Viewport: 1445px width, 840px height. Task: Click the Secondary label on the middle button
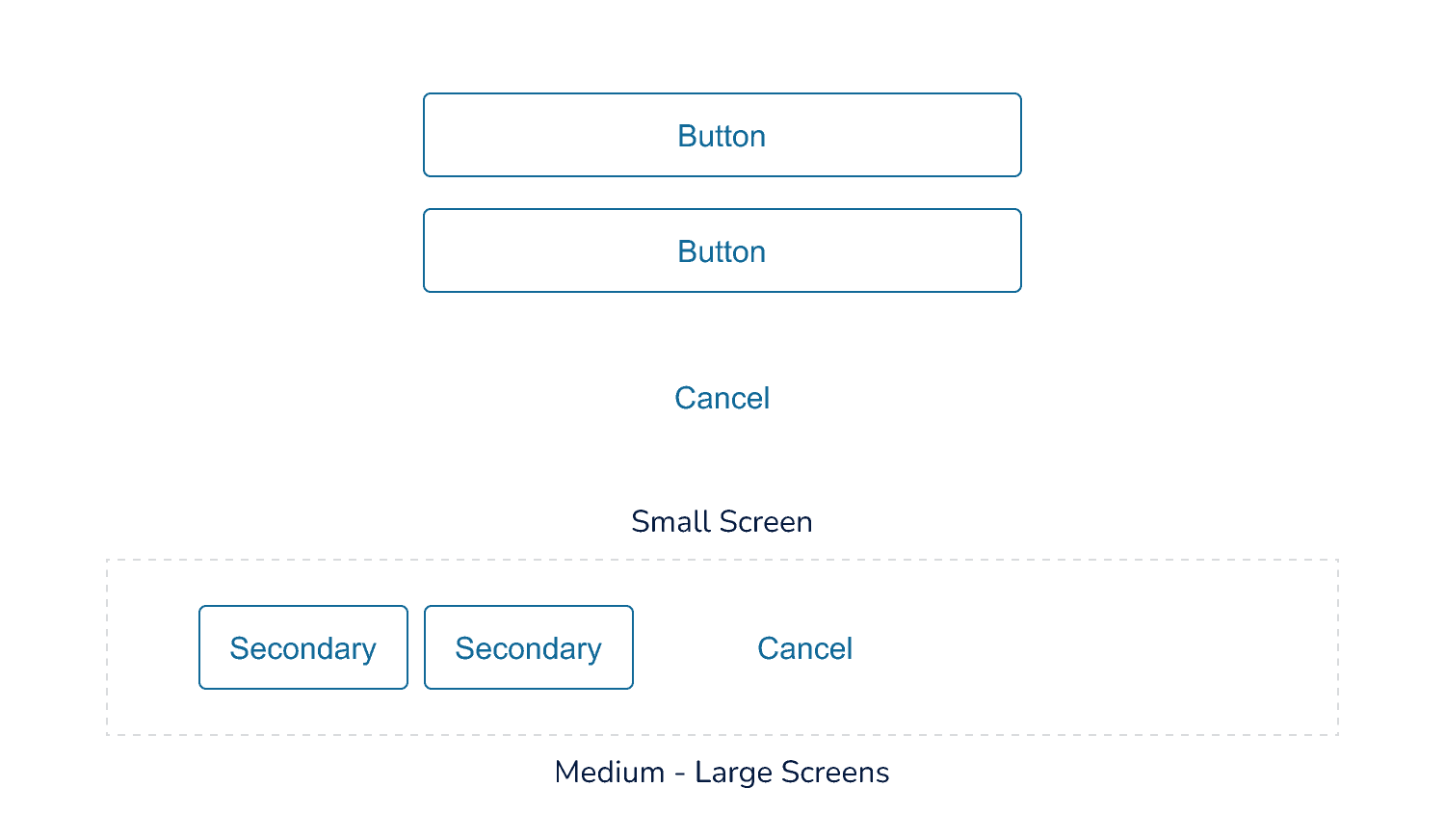tap(528, 647)
